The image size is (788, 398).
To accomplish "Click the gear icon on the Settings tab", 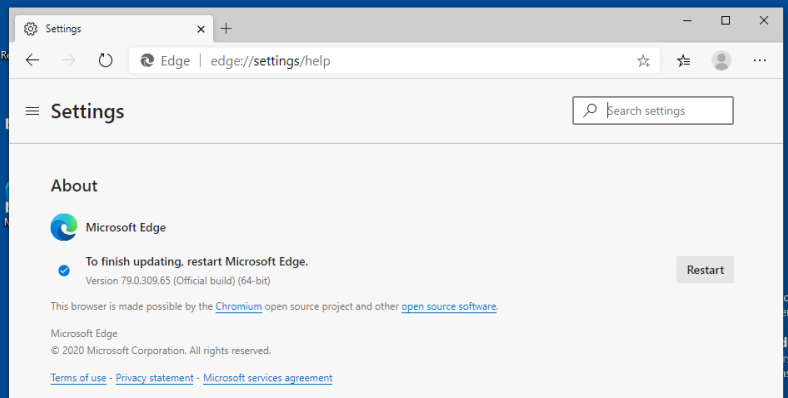I will [31, 29].
